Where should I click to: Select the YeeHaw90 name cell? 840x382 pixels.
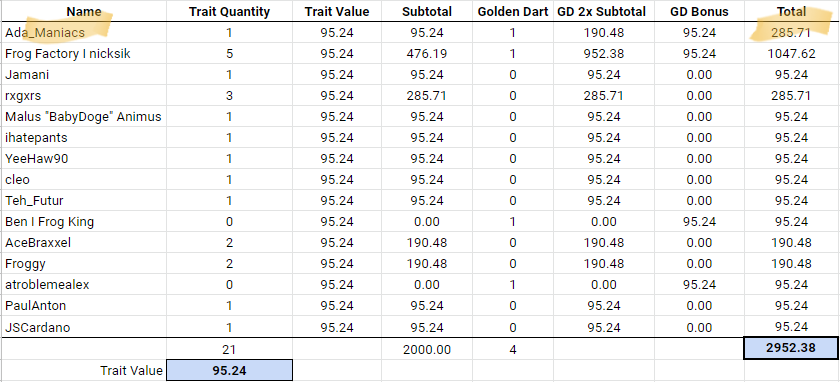coord(84,159)
